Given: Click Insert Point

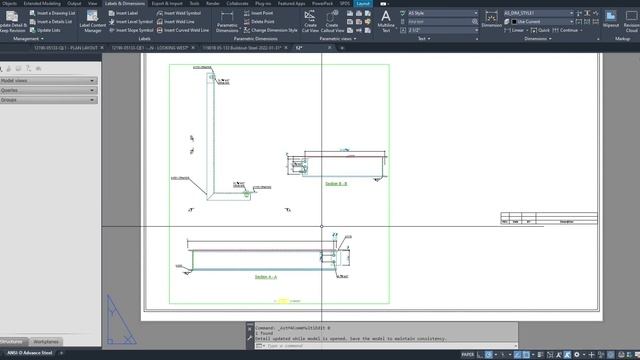Looking at the screenshot, I should pos(258,13).
